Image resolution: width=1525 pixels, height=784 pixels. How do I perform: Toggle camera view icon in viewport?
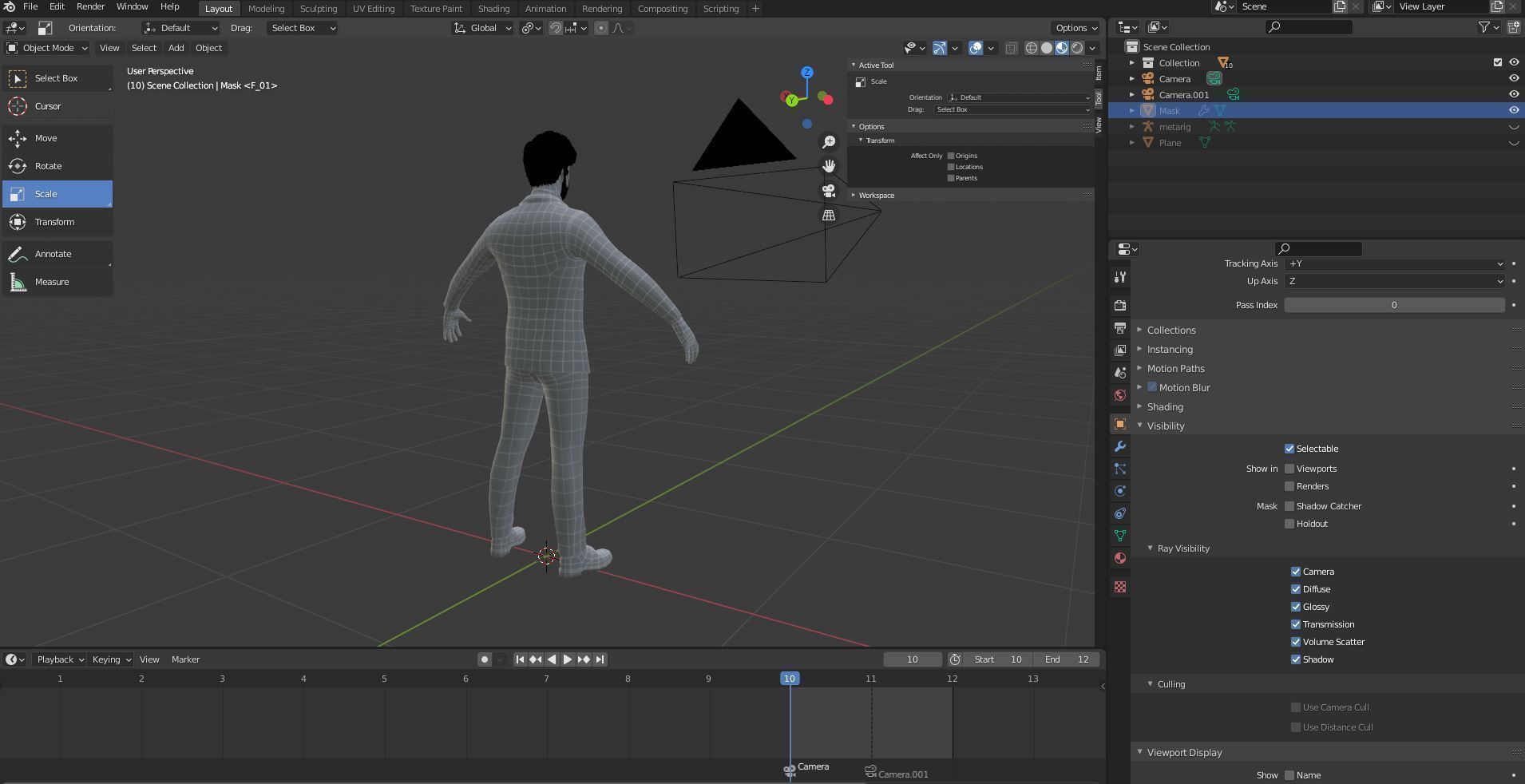pyautogui.click(x=829, y=191)
